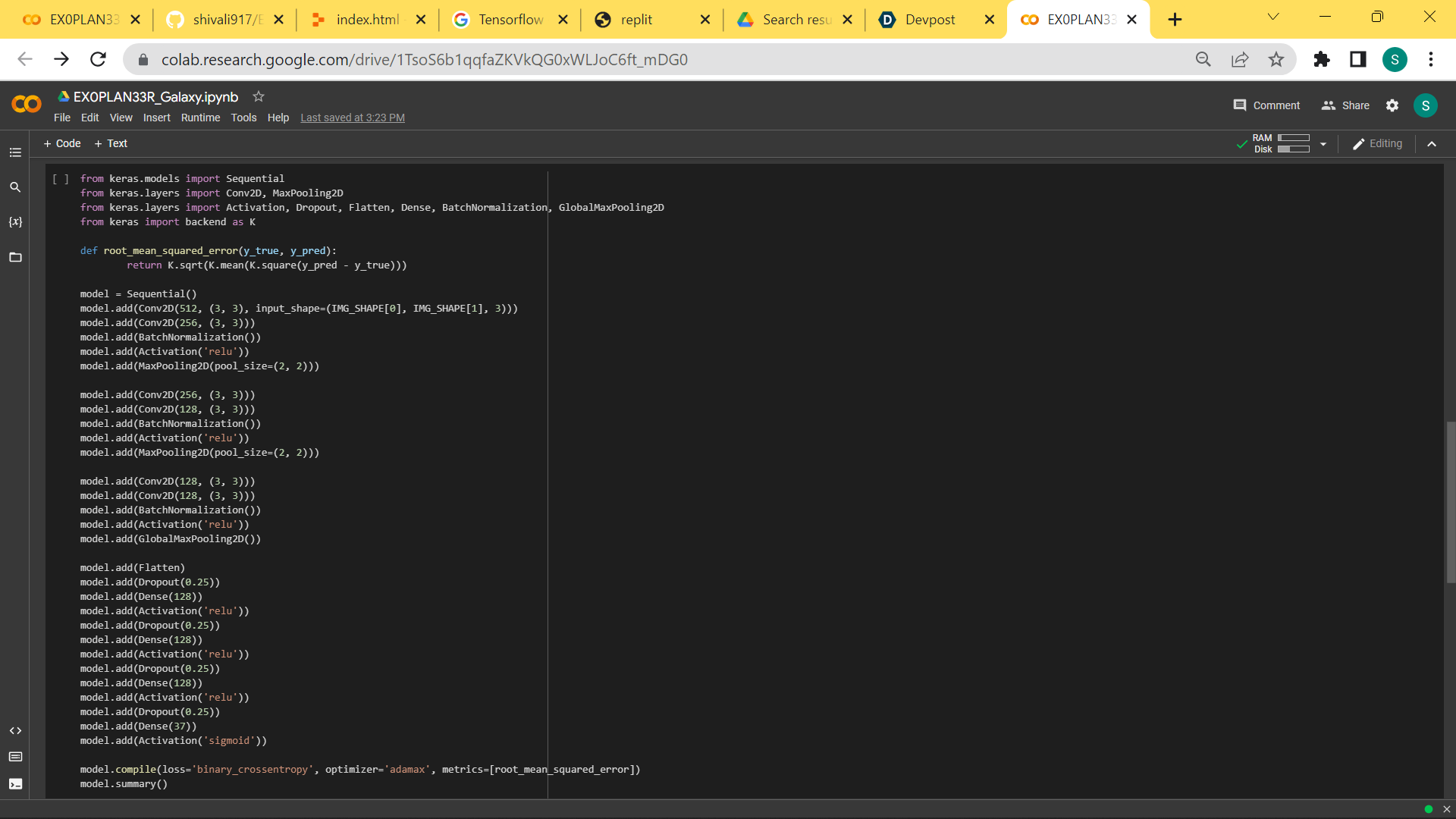Open the command palette icon

[x=15, y=757]
